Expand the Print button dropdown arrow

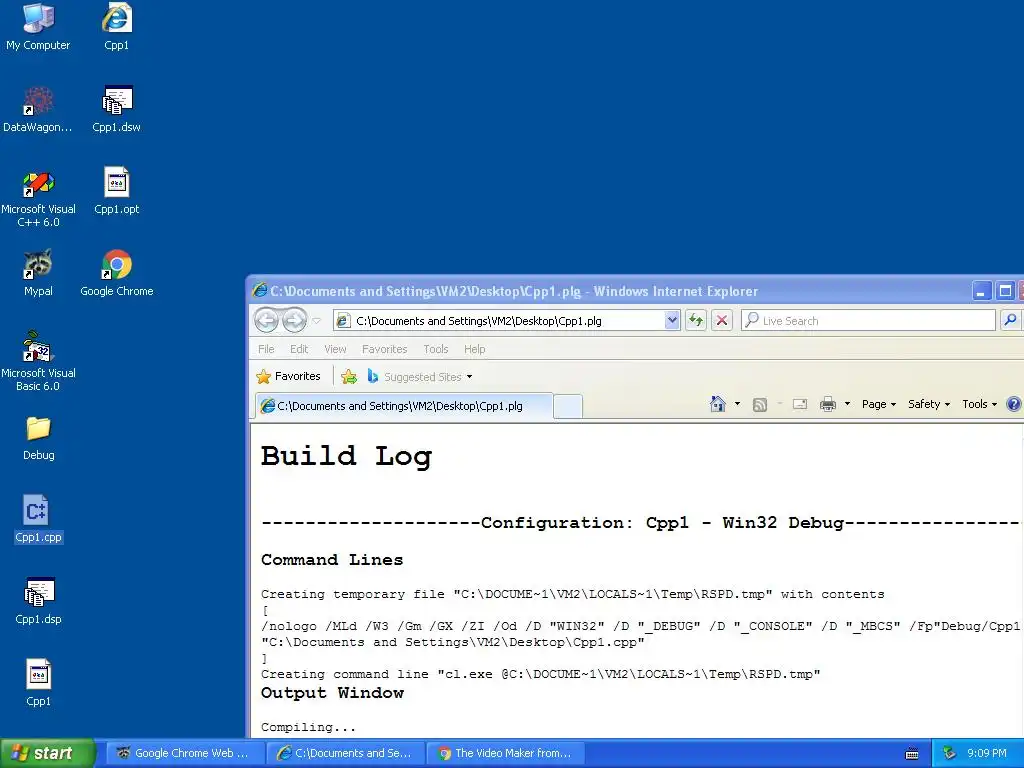[847, 404]
